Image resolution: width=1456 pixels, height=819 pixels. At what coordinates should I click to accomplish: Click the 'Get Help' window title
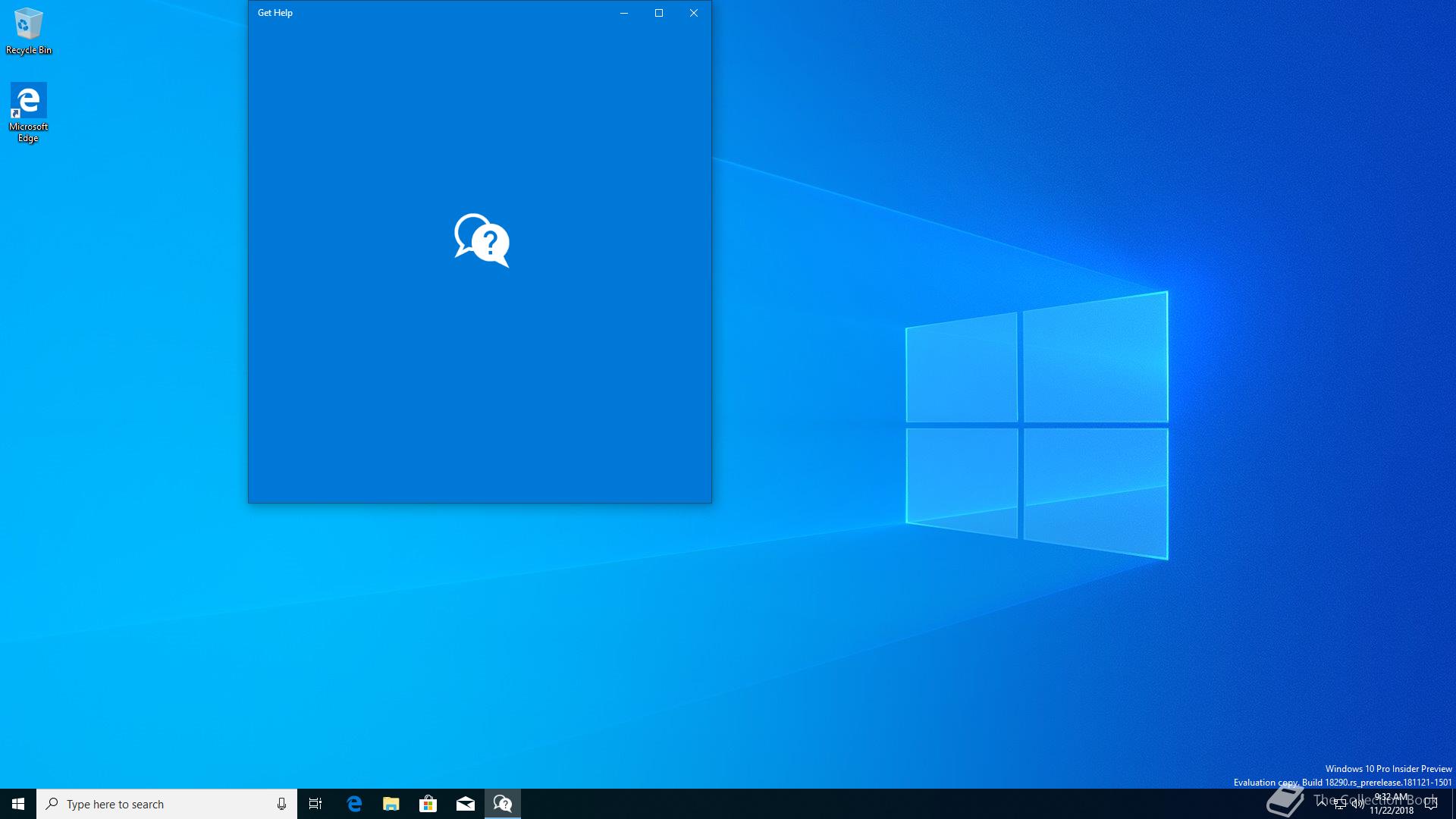(x=275, y=13)
